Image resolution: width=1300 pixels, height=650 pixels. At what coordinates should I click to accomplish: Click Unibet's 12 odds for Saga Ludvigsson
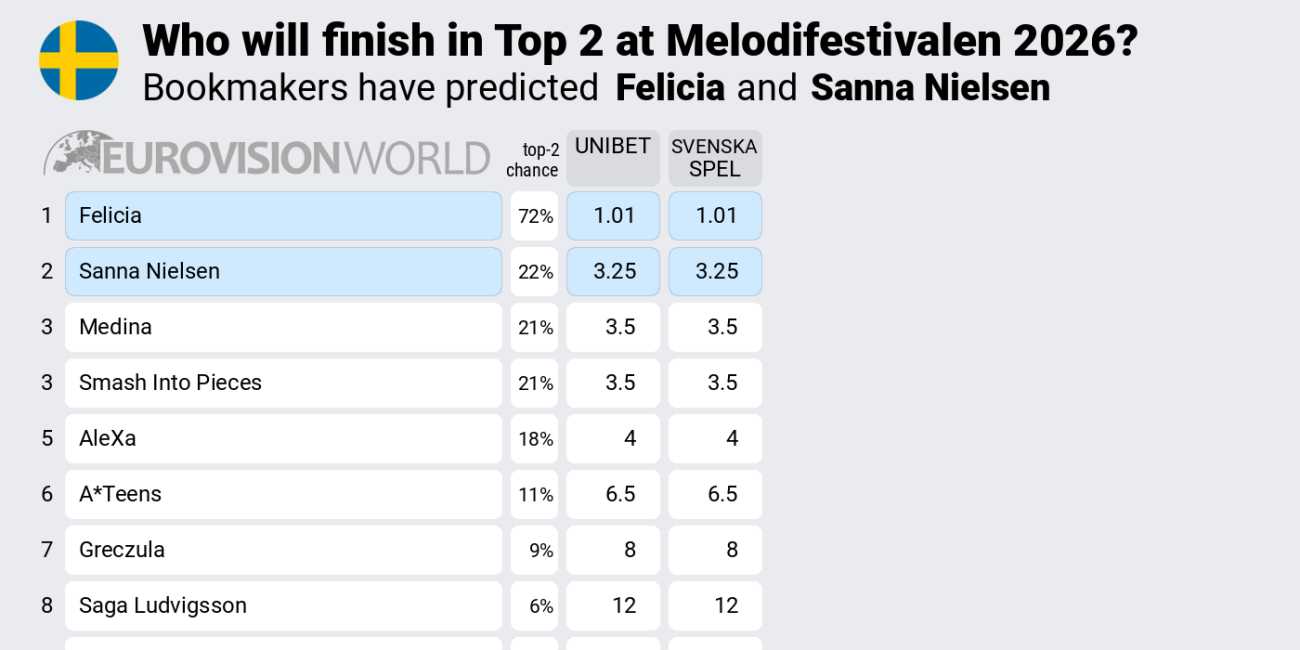click(x=613, y=606)
